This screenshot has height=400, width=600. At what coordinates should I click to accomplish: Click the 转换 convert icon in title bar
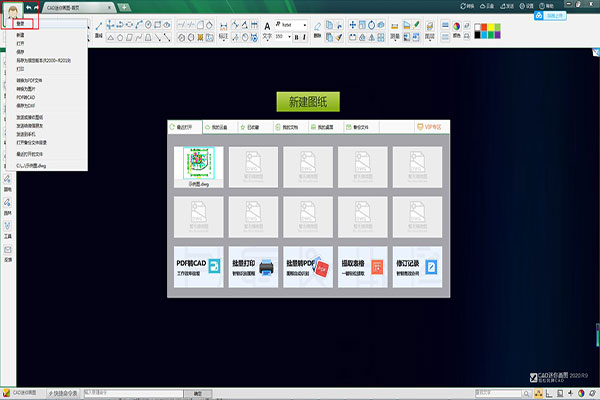[x=467, y=6]
